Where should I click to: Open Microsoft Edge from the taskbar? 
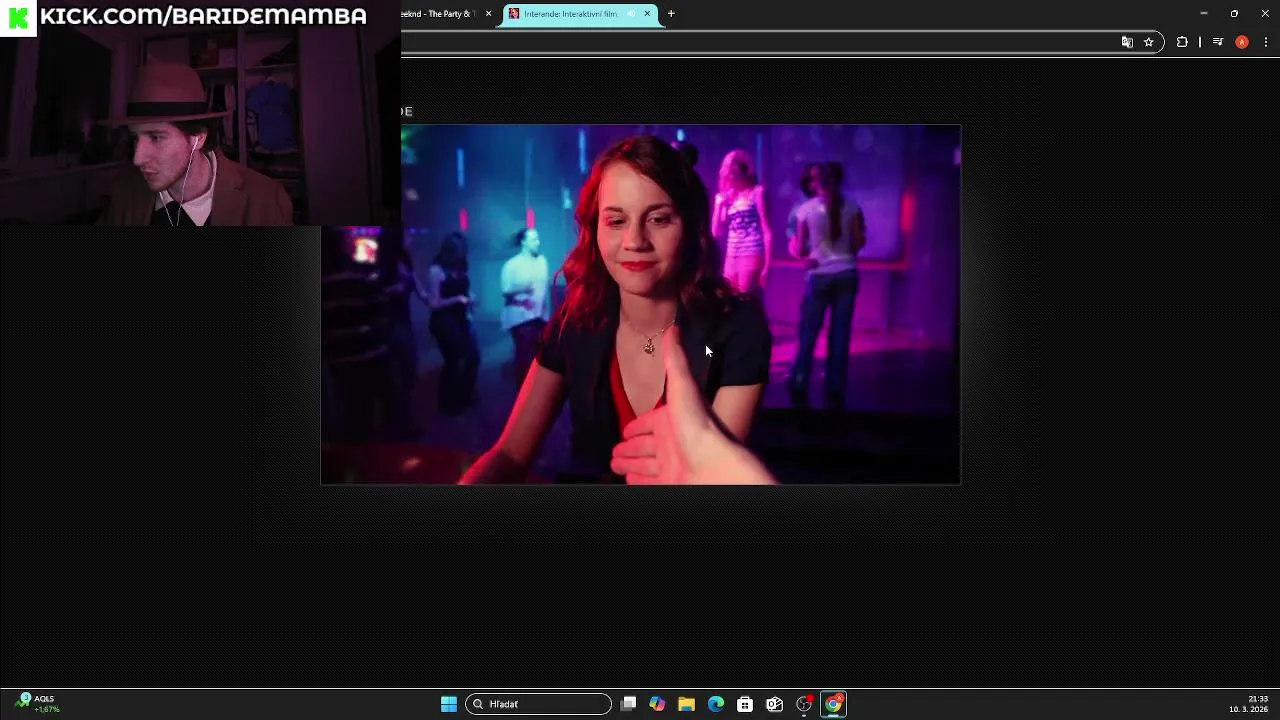(x=716, y=704)
